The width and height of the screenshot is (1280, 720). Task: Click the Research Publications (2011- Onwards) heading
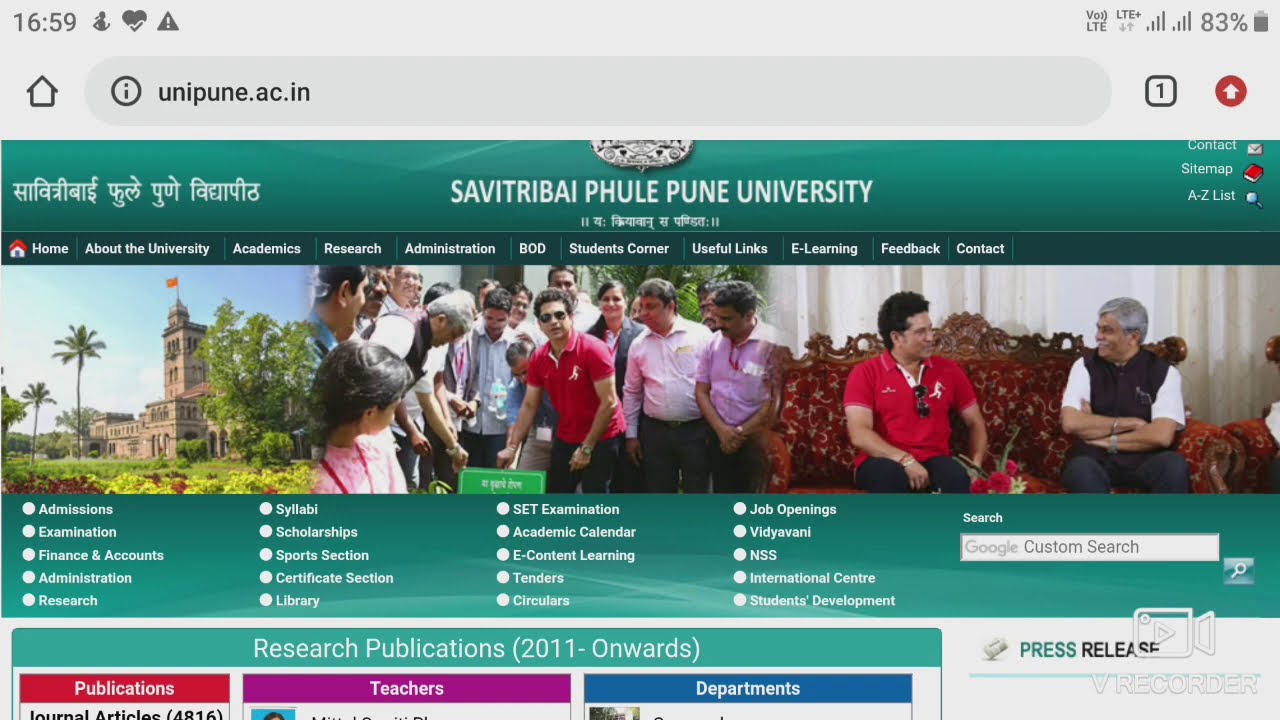point(476,648)
